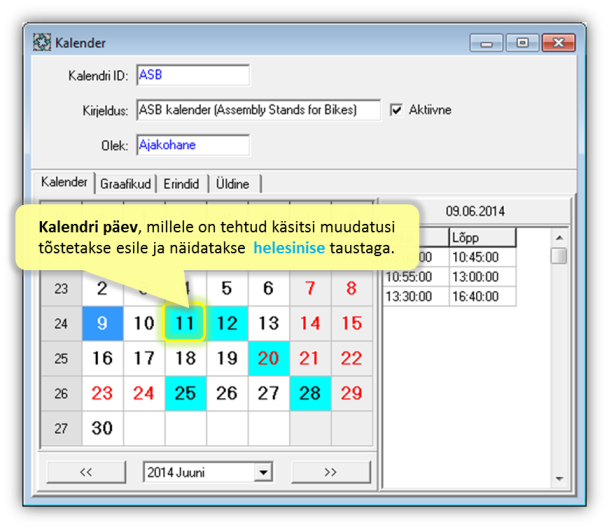The height and width of the screenshot is (529, 609).
Task: Click the 13:00:00 end time cell
Action: [x=483, y=277]
